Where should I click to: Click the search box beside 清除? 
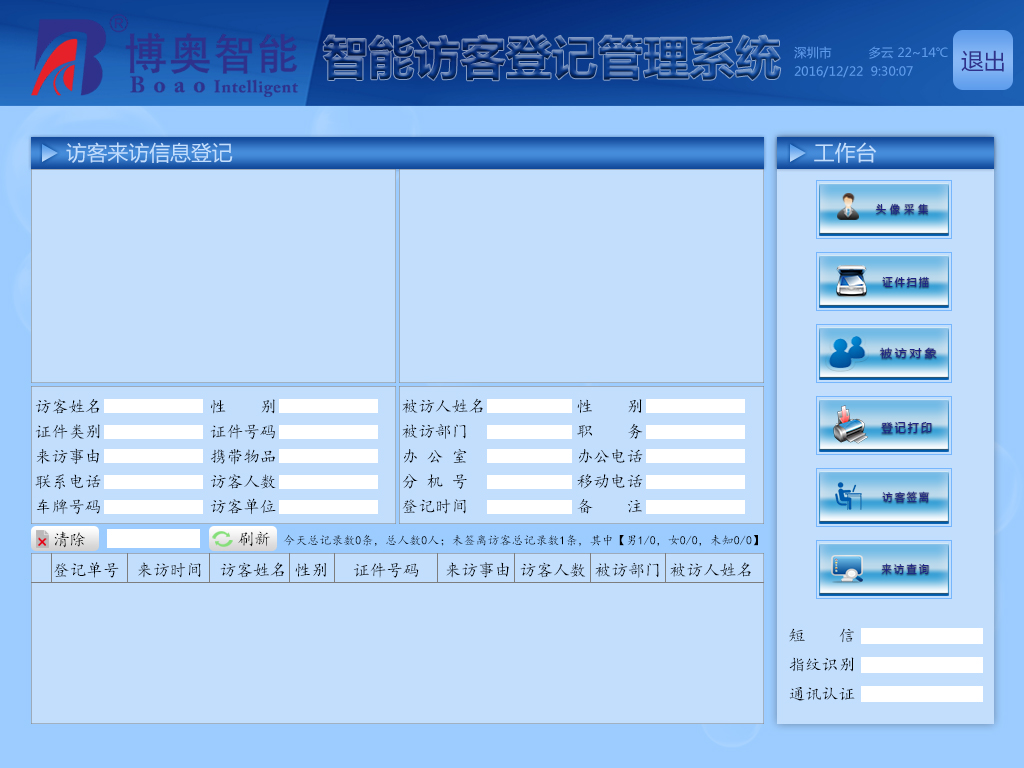tap(153, 539)
